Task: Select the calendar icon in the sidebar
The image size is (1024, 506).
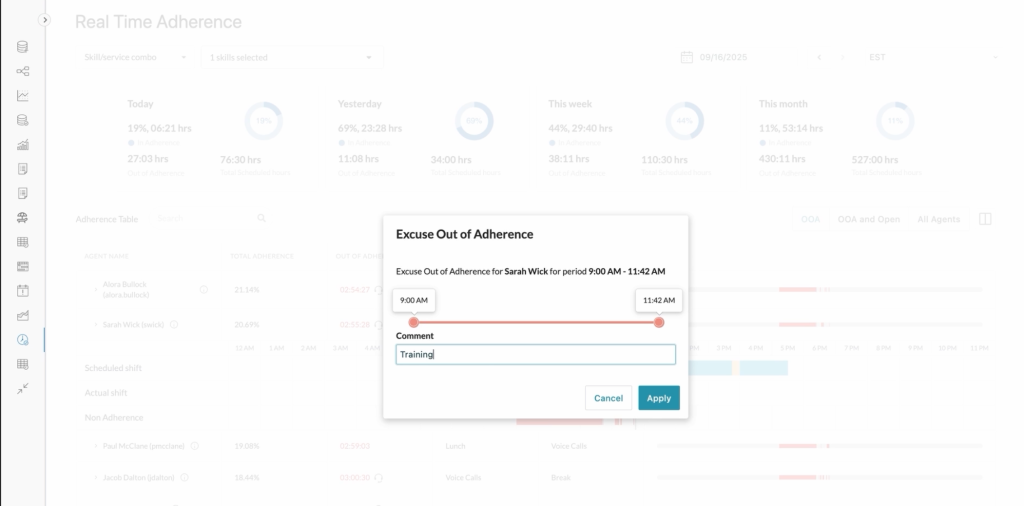Action: click(x=22, y=291)
